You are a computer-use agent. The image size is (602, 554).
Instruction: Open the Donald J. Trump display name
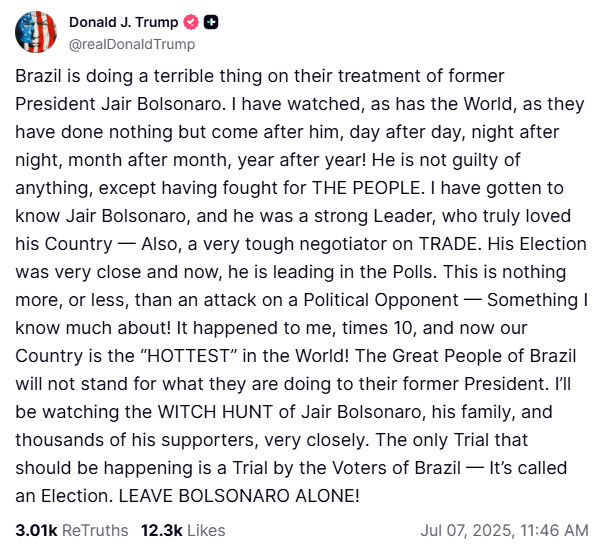(124, 22)
